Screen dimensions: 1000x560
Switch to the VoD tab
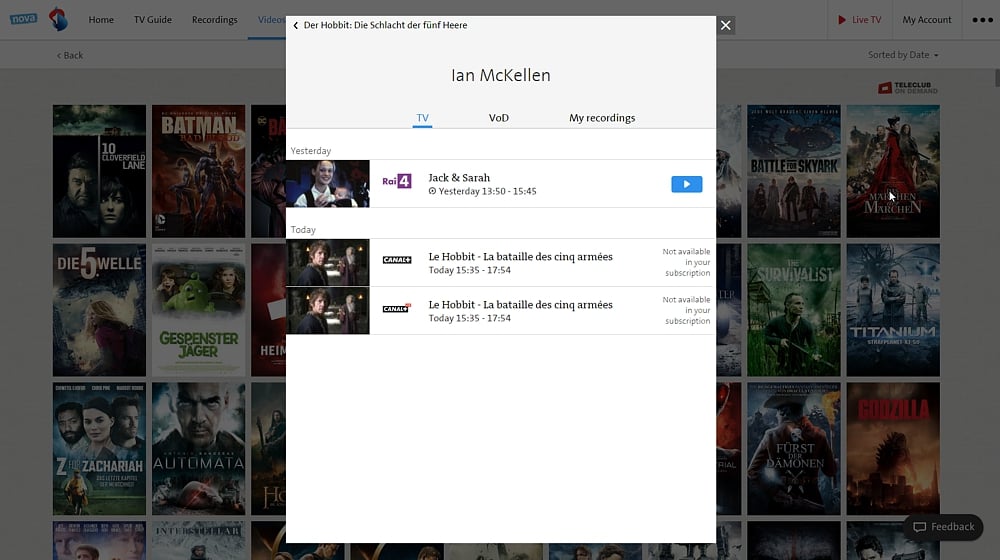point(499,118)
